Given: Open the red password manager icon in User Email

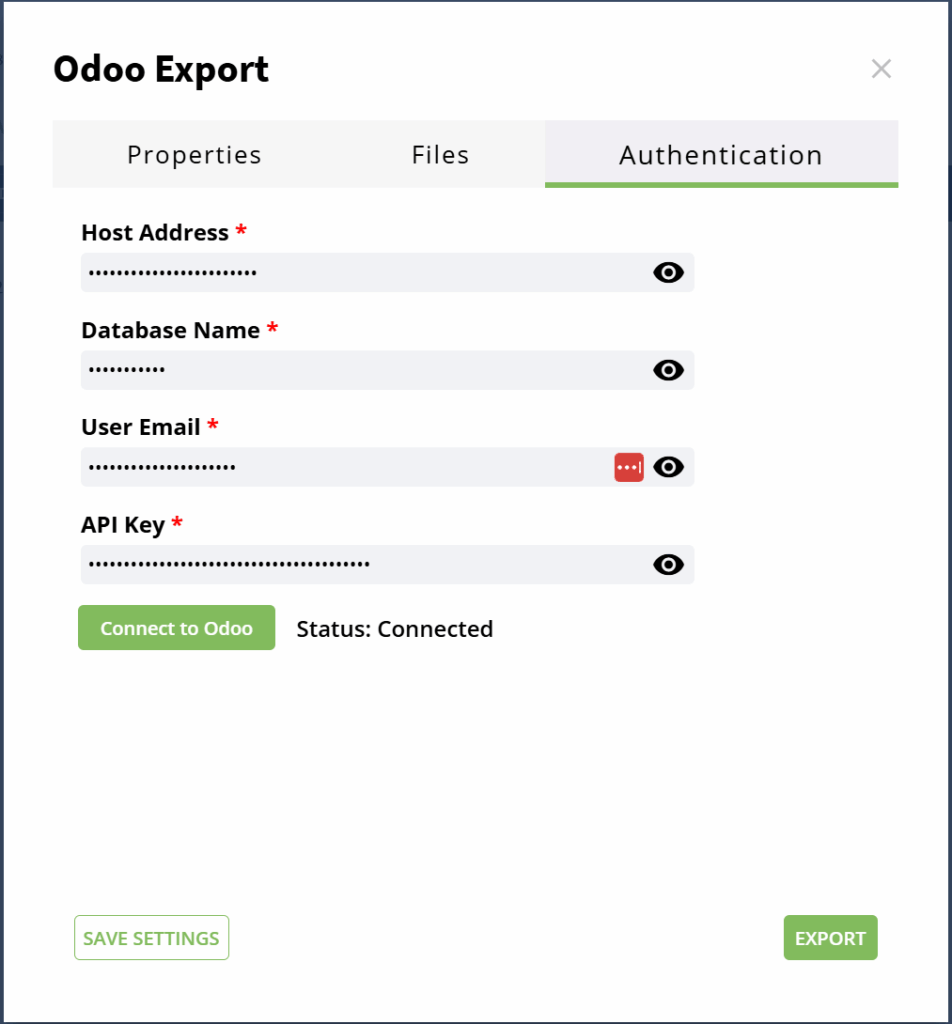Looking at the screenshot, I should tap(629, 468).
